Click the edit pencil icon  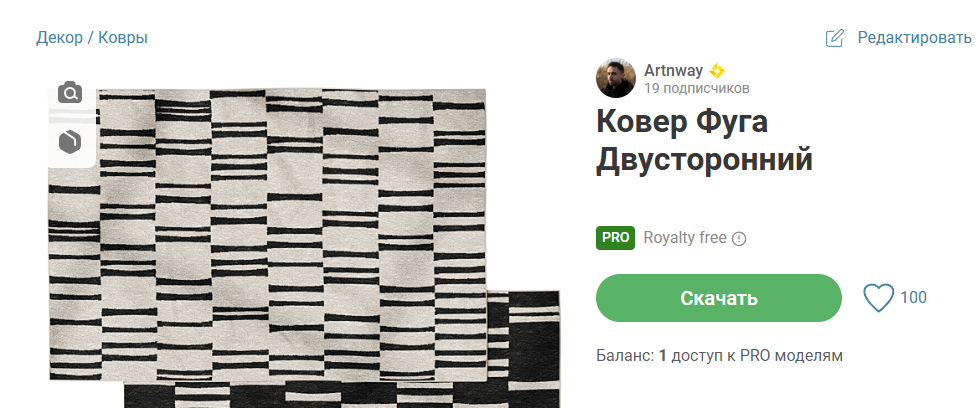[x=834, y=38]
